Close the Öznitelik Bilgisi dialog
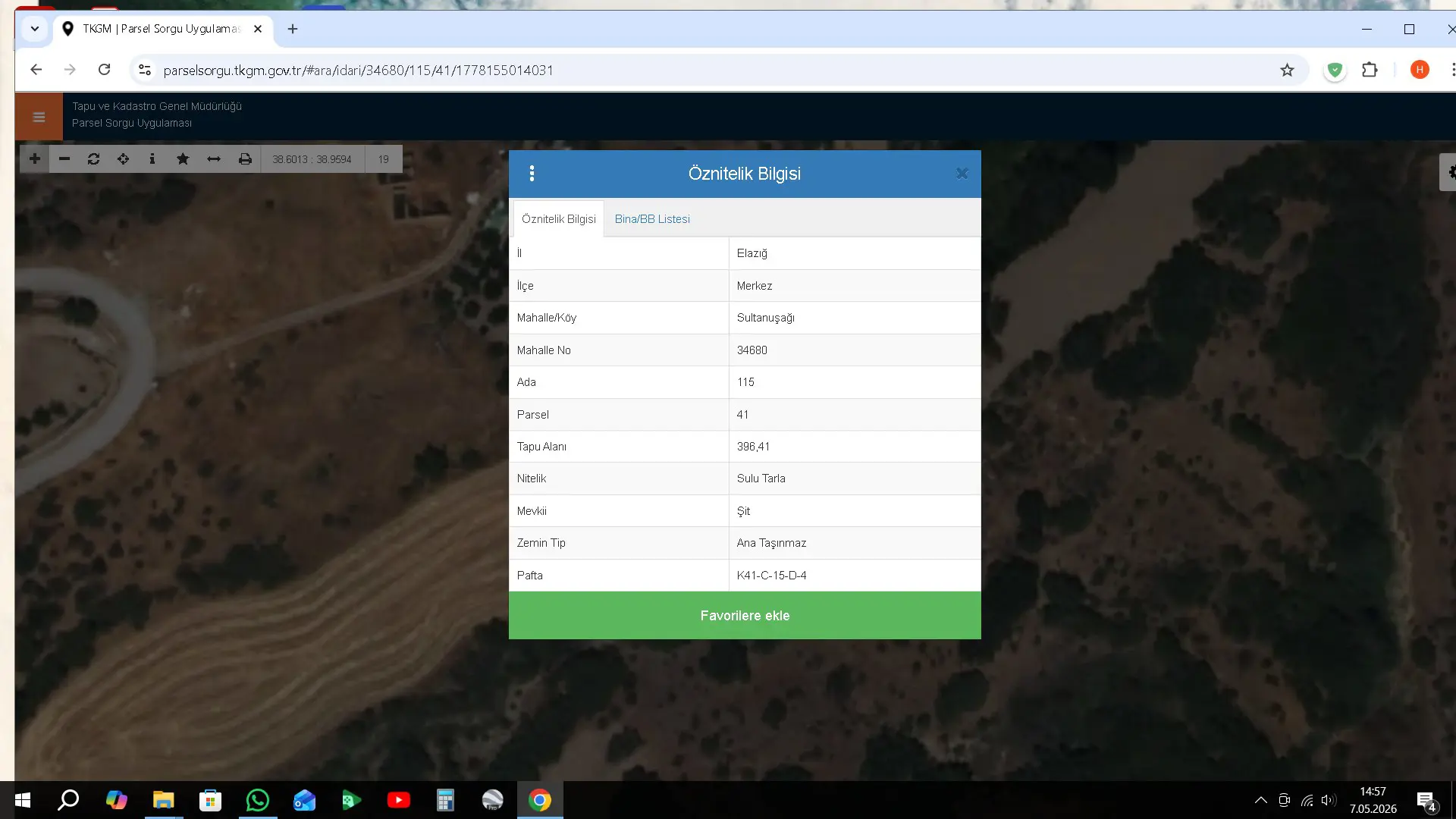This screenshot has height=819, width=1456. click(962, 174)
